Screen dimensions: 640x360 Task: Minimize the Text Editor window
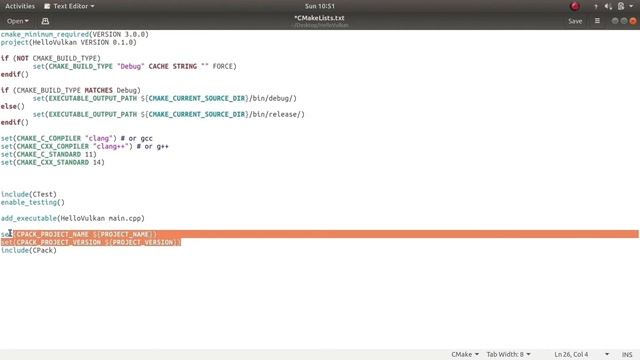[x=615, y=21]
